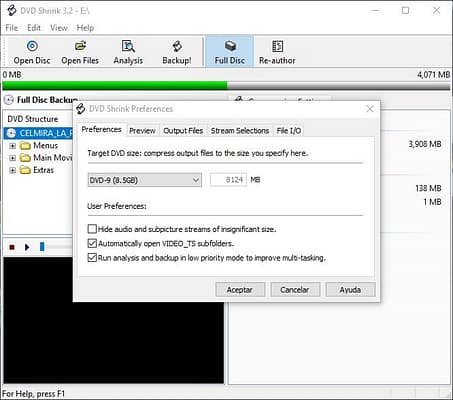Switch to Re-author mode
Screen dimensions: 453x400
[x=277, y=52]
